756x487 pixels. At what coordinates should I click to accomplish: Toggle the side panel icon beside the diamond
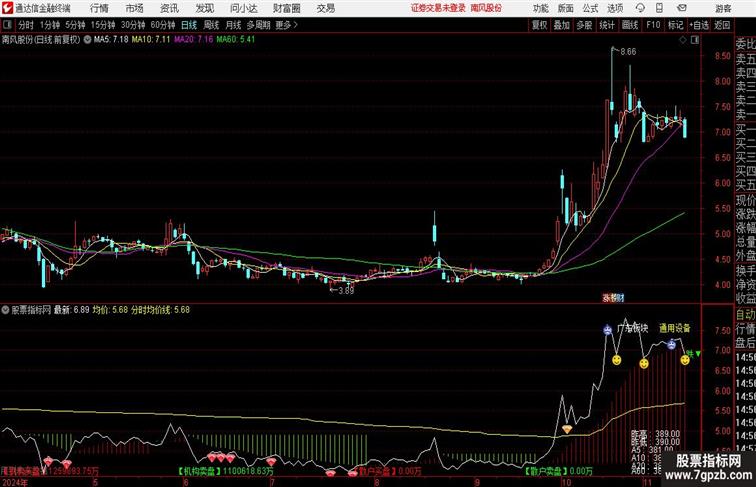click(695, 40)
